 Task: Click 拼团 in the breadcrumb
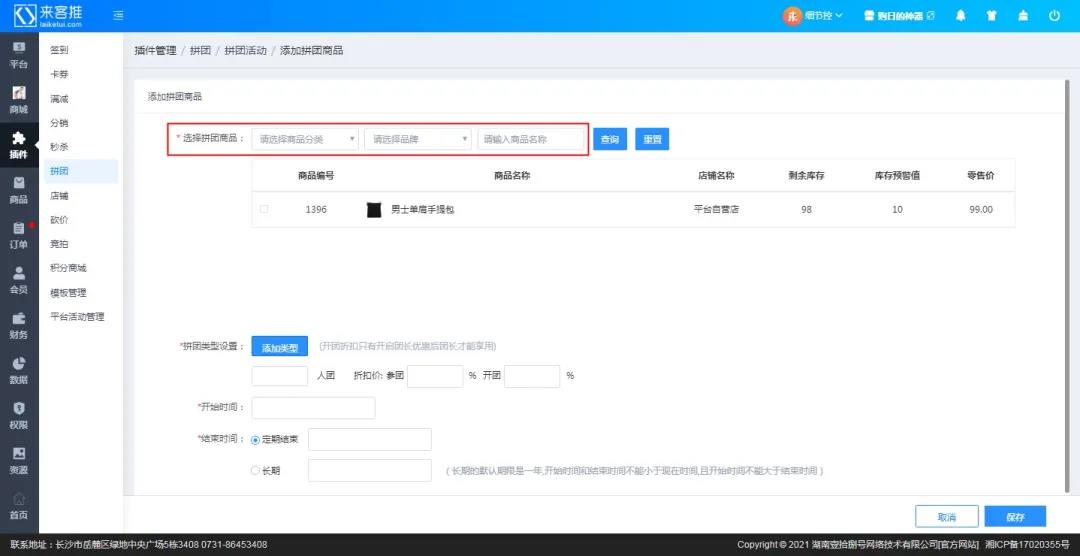[200, 51]
